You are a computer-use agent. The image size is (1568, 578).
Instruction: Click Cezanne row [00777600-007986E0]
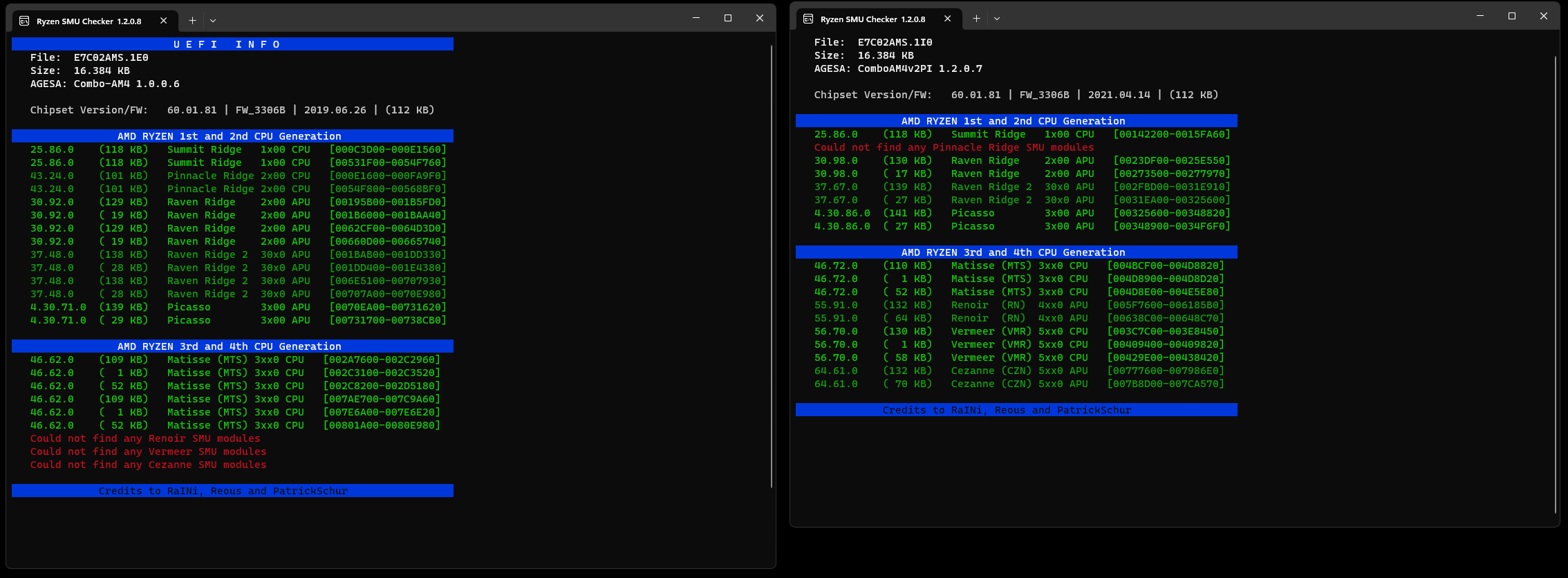pyautogui.click(x=1019, y=371)
